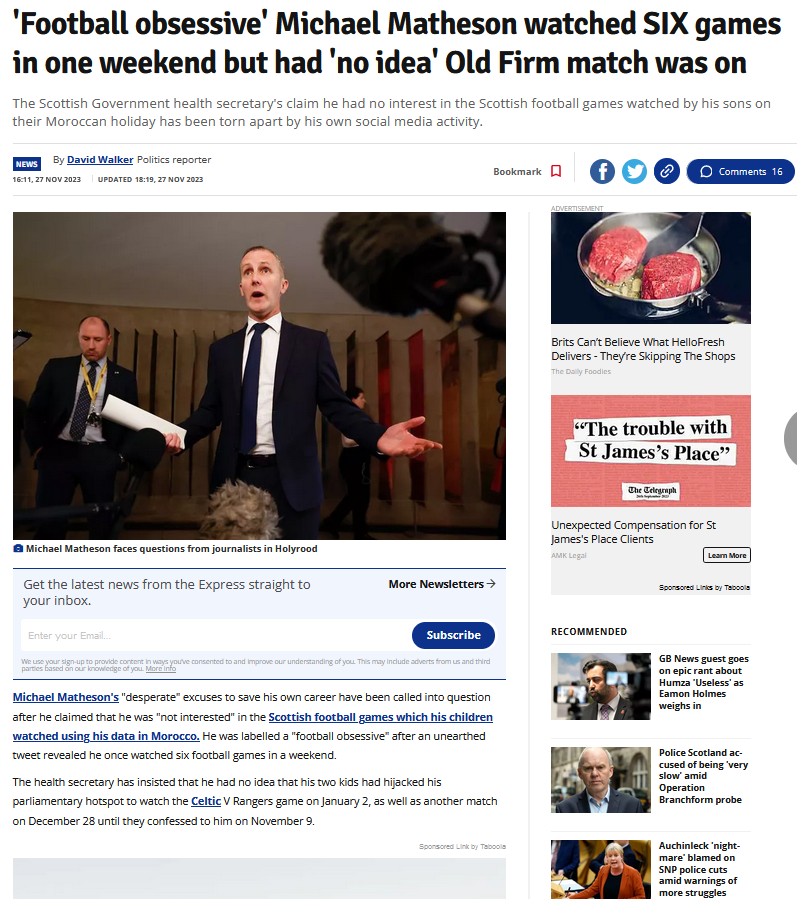Open Police Scotland Branchform probe story
Image resolution: width=797 pixels, height=899 pixels.
pyautogui.click(x=704, y=776)
